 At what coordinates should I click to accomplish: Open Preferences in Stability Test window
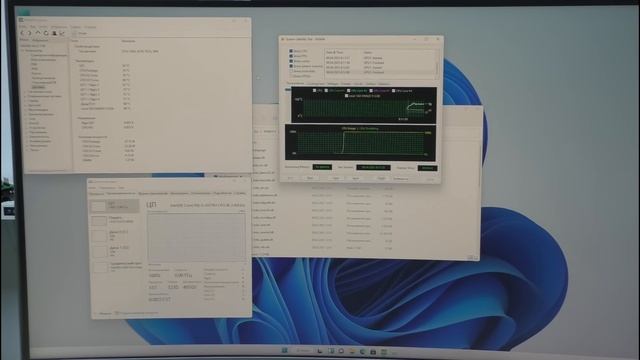[400, 178]
